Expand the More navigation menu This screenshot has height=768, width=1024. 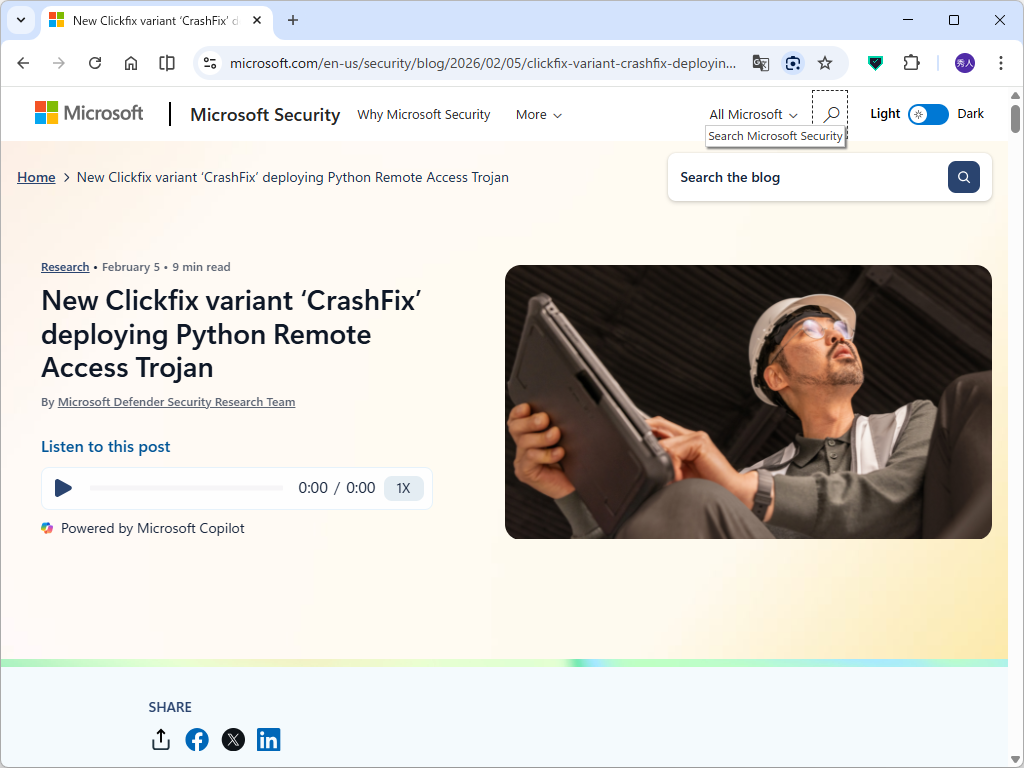(539, 115)
